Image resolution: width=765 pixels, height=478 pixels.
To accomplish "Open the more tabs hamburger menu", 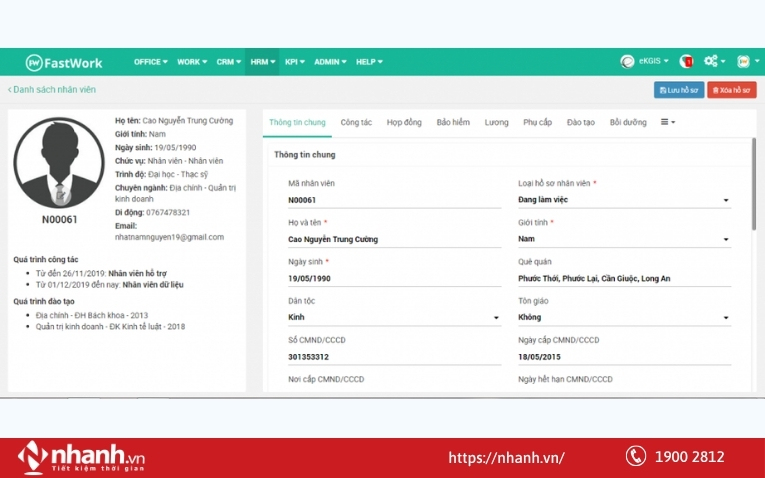I will [667, 122].
